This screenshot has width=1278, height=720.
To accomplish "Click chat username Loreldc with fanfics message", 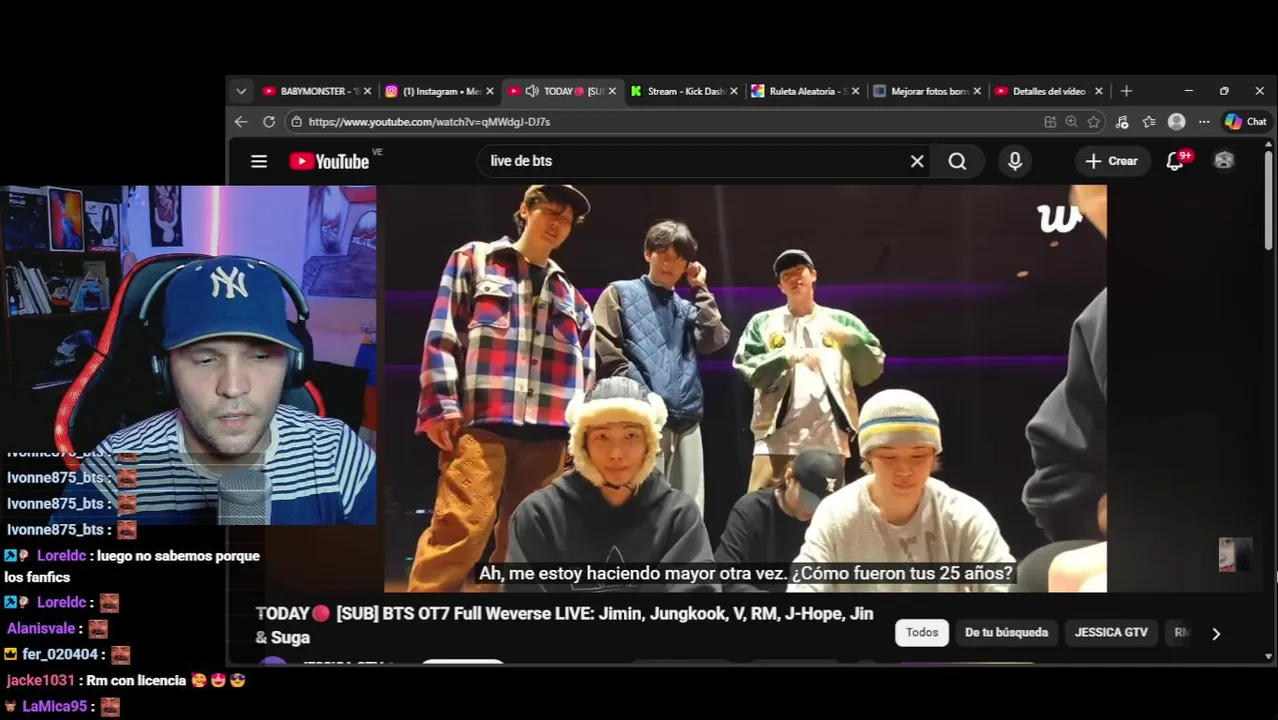I will coord(61,556).
